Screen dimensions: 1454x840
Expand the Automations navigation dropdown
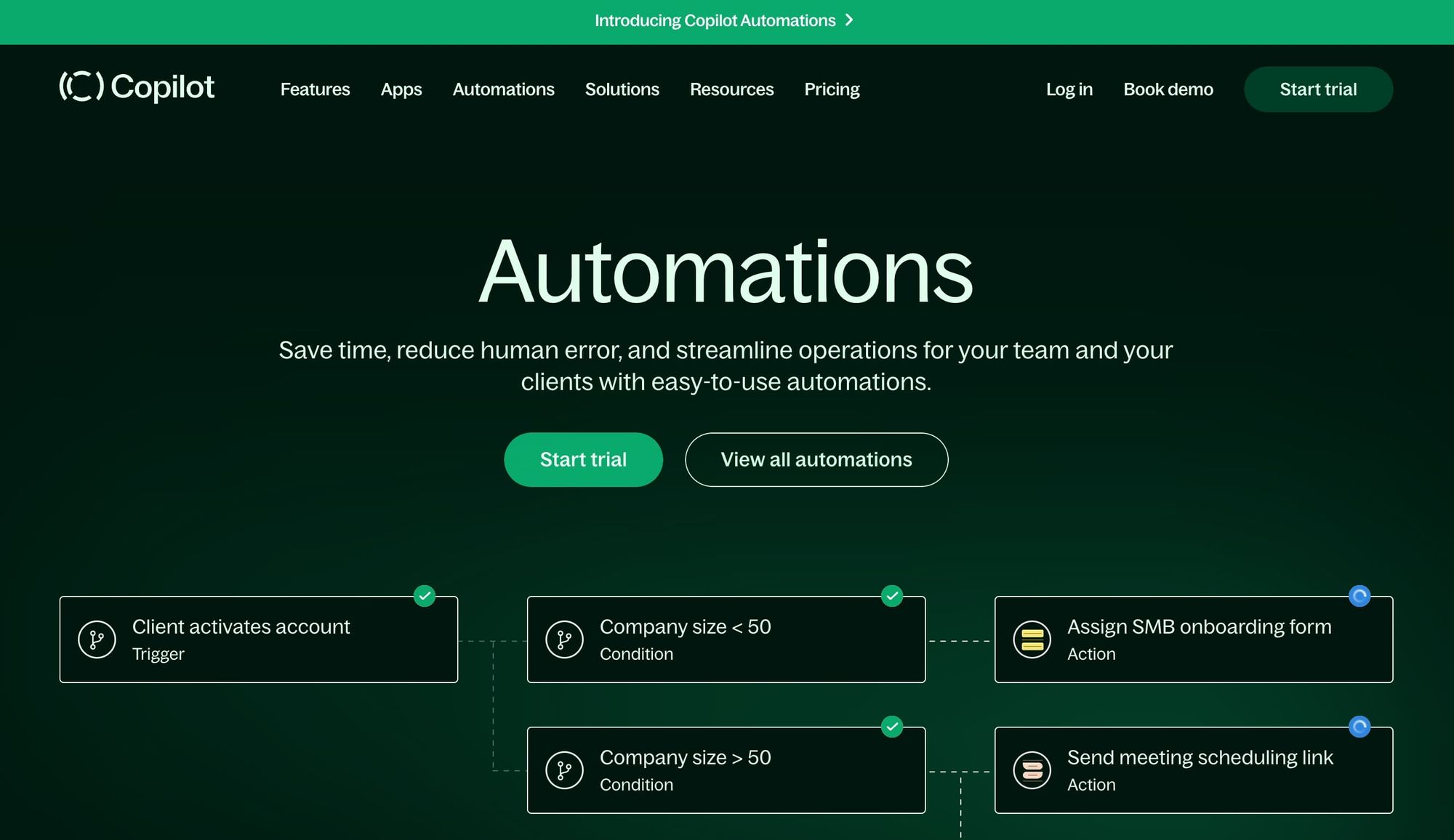coord(503,89)
